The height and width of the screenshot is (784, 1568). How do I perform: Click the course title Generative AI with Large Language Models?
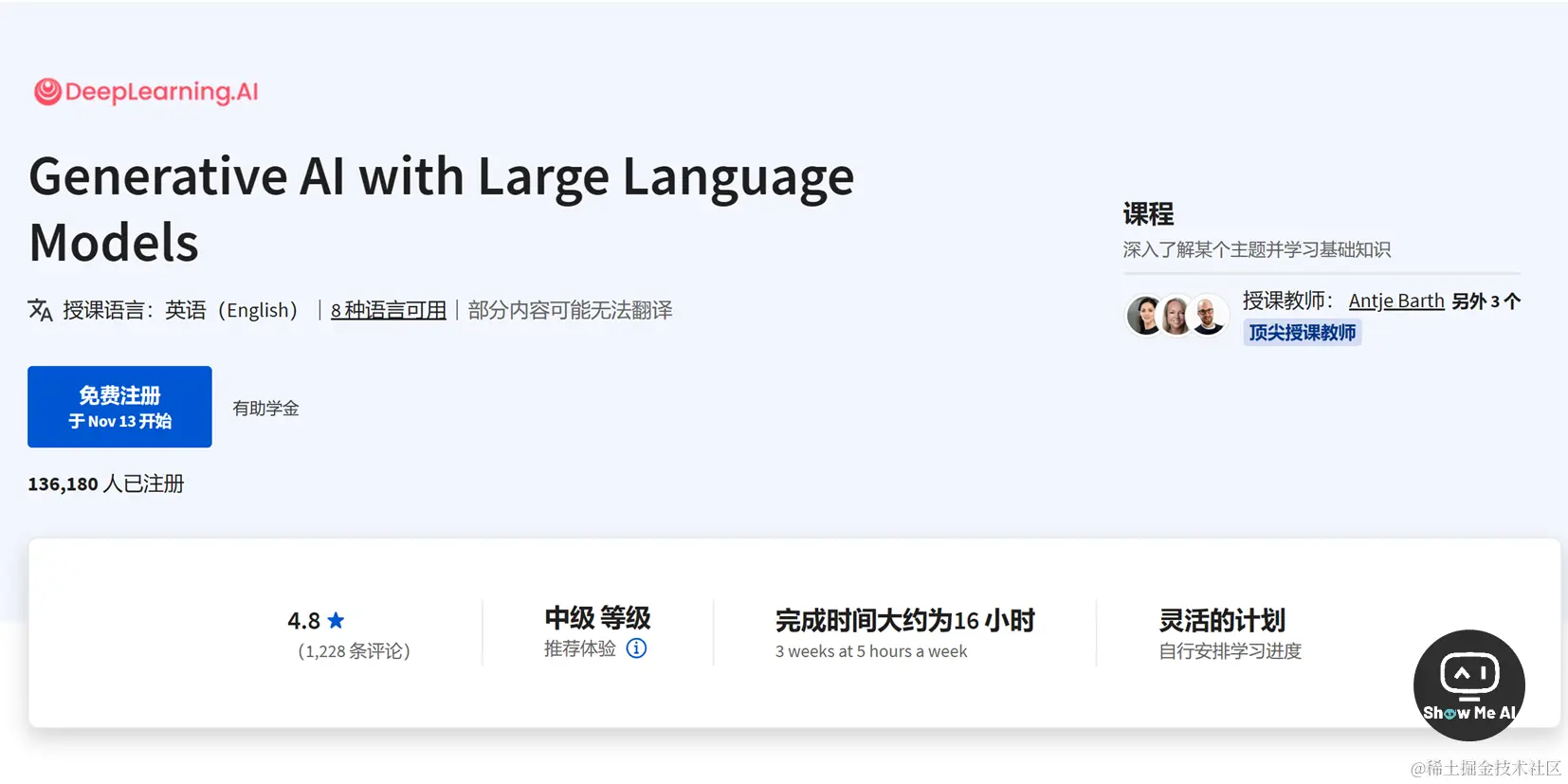[x=441, y=209]
